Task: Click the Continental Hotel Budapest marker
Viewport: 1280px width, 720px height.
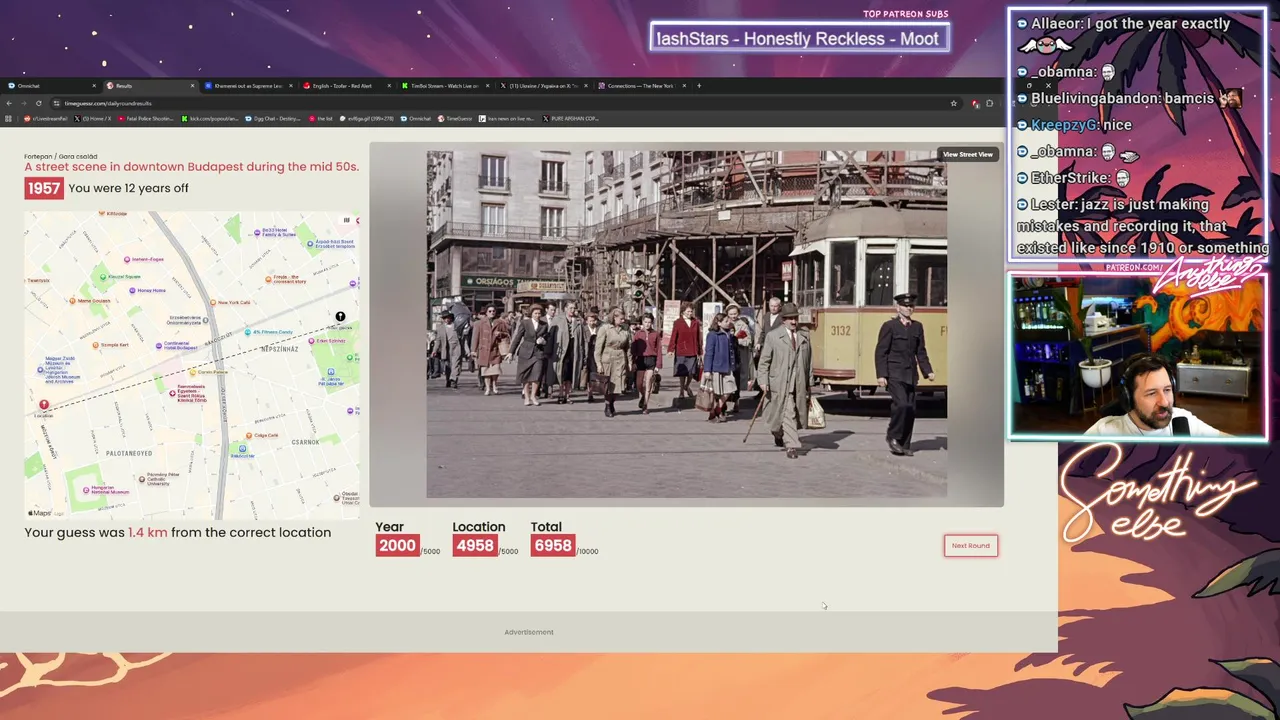Action: (157, 344)
